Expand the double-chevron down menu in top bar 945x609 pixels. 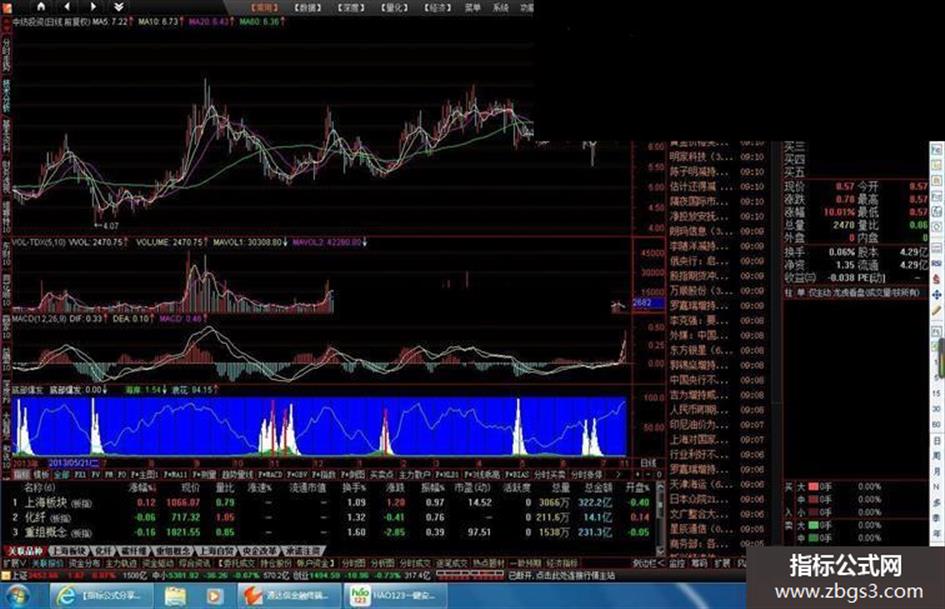[x=119, y=7]
